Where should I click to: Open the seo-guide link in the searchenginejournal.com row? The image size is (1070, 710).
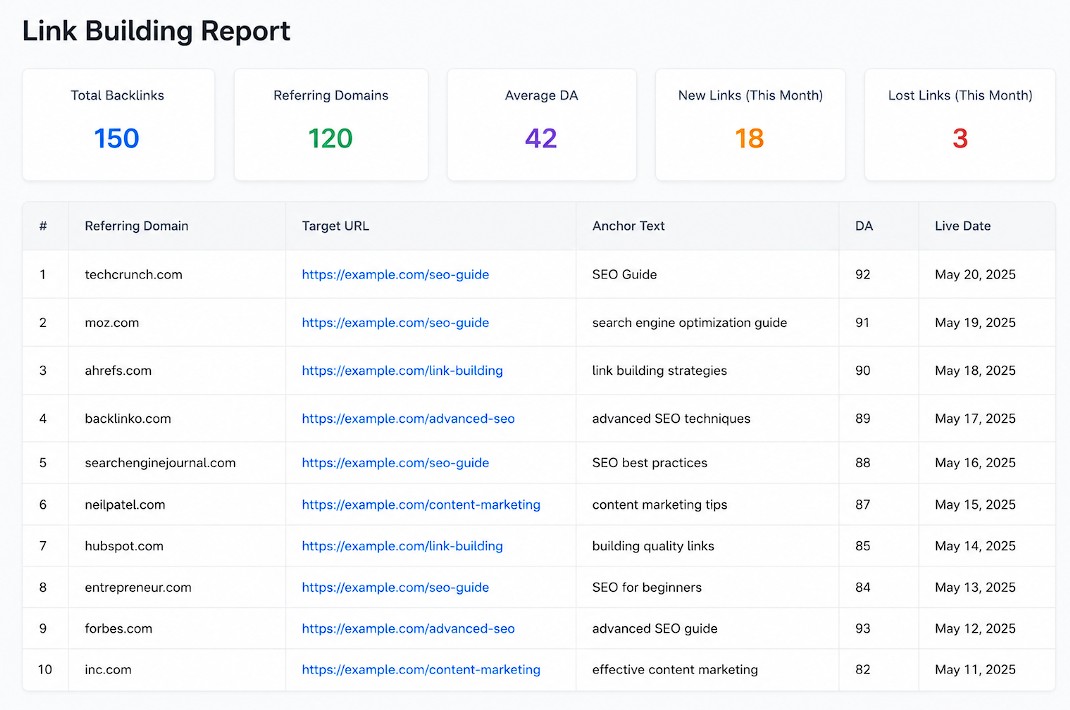[395, 463]
